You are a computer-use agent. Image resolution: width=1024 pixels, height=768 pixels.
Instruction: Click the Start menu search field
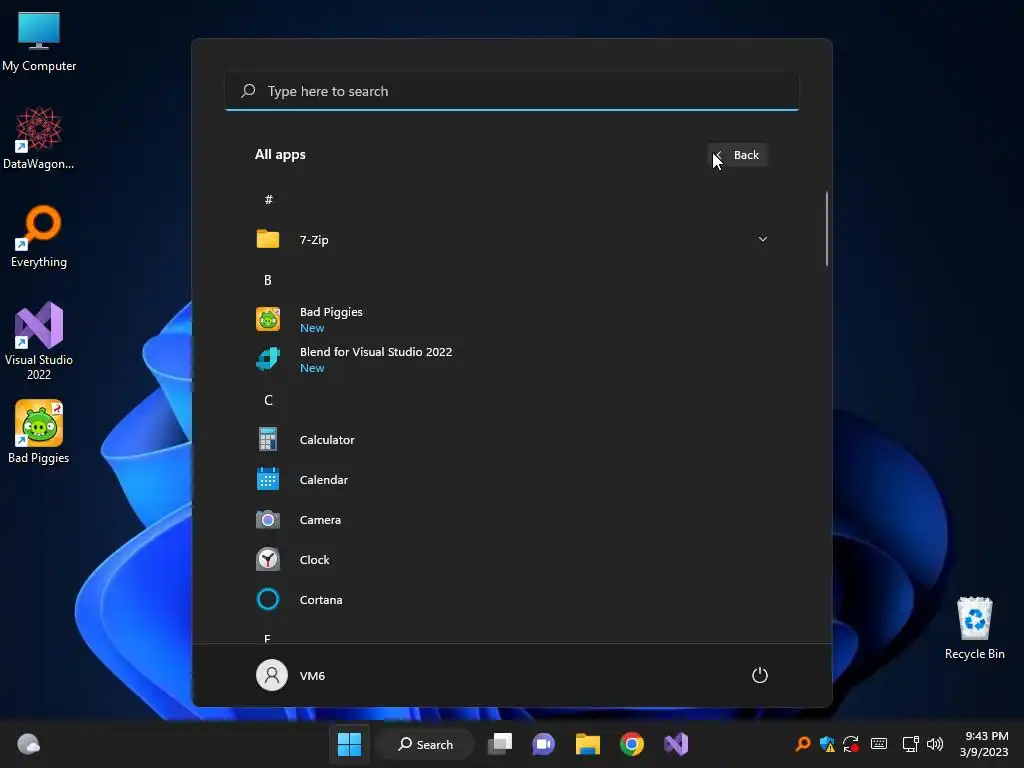[511, 91]
